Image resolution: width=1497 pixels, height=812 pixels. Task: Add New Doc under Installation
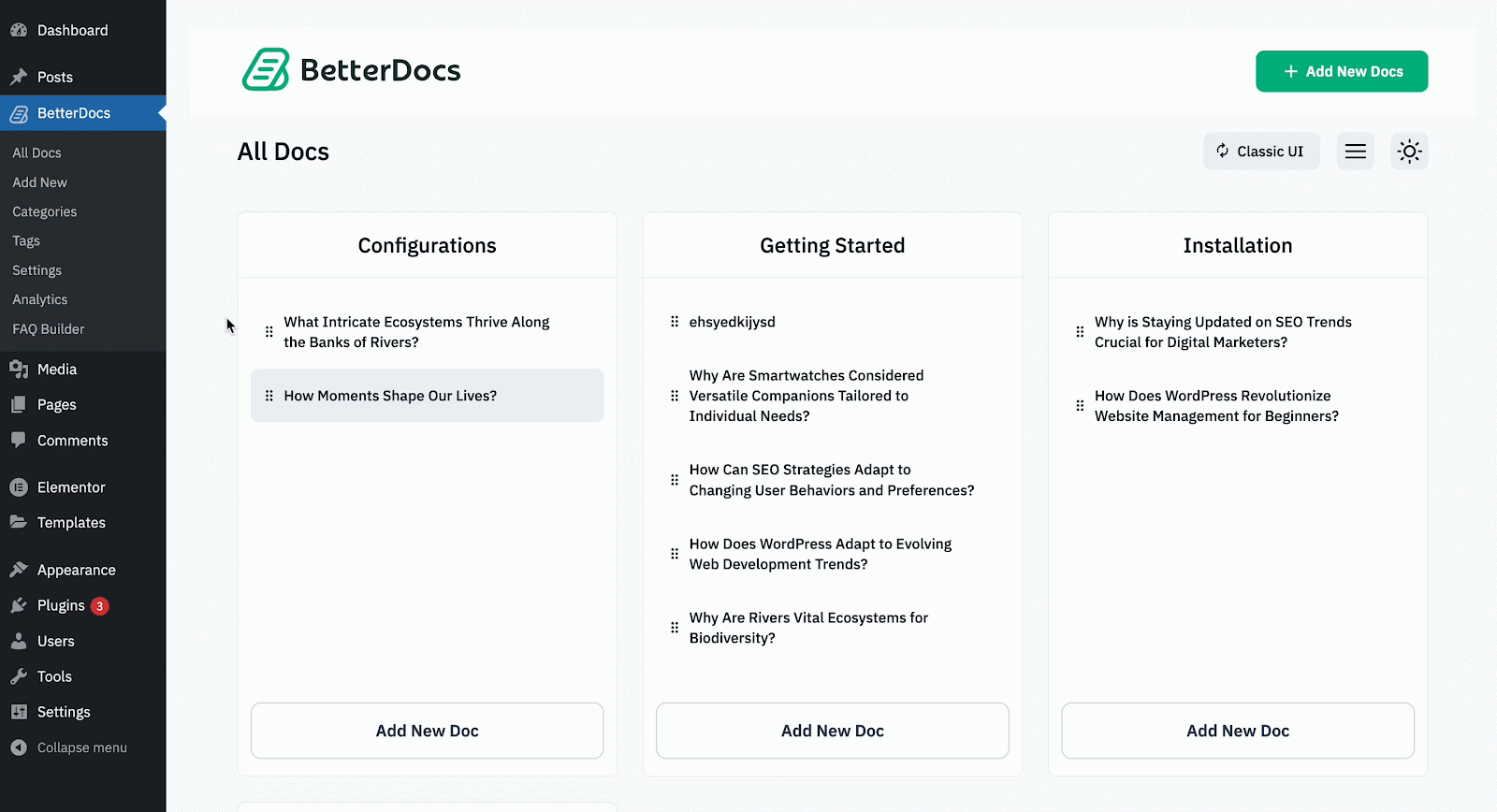point(1238,731)
